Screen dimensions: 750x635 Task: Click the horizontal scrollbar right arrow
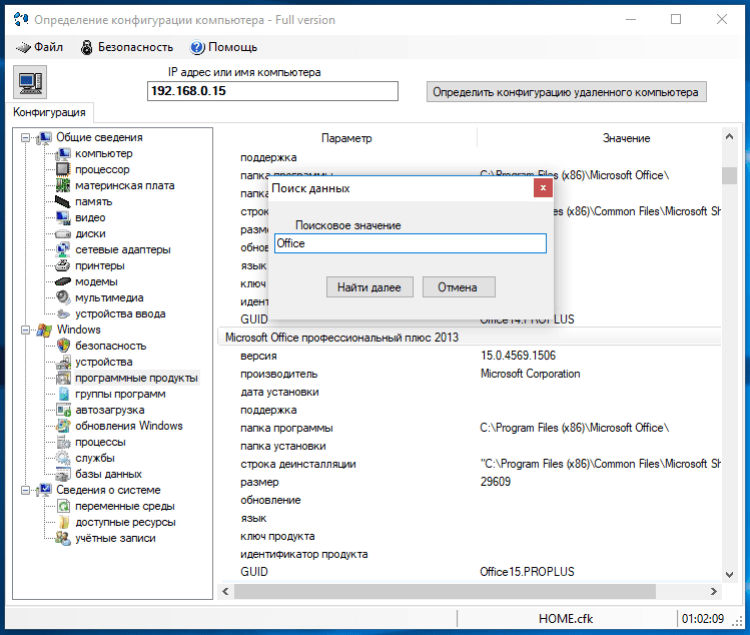click(714, 591)
